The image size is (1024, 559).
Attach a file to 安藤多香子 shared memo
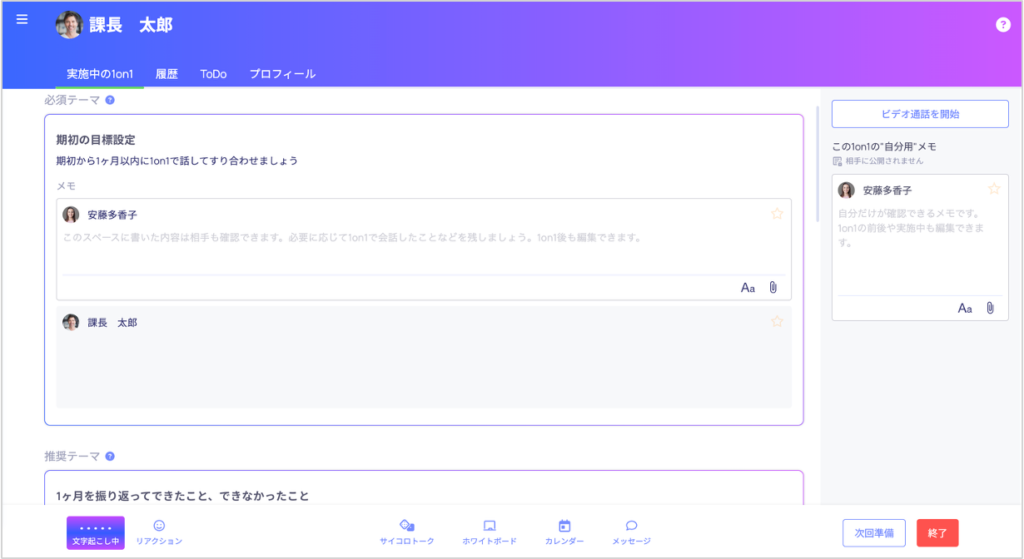(773, 288)
